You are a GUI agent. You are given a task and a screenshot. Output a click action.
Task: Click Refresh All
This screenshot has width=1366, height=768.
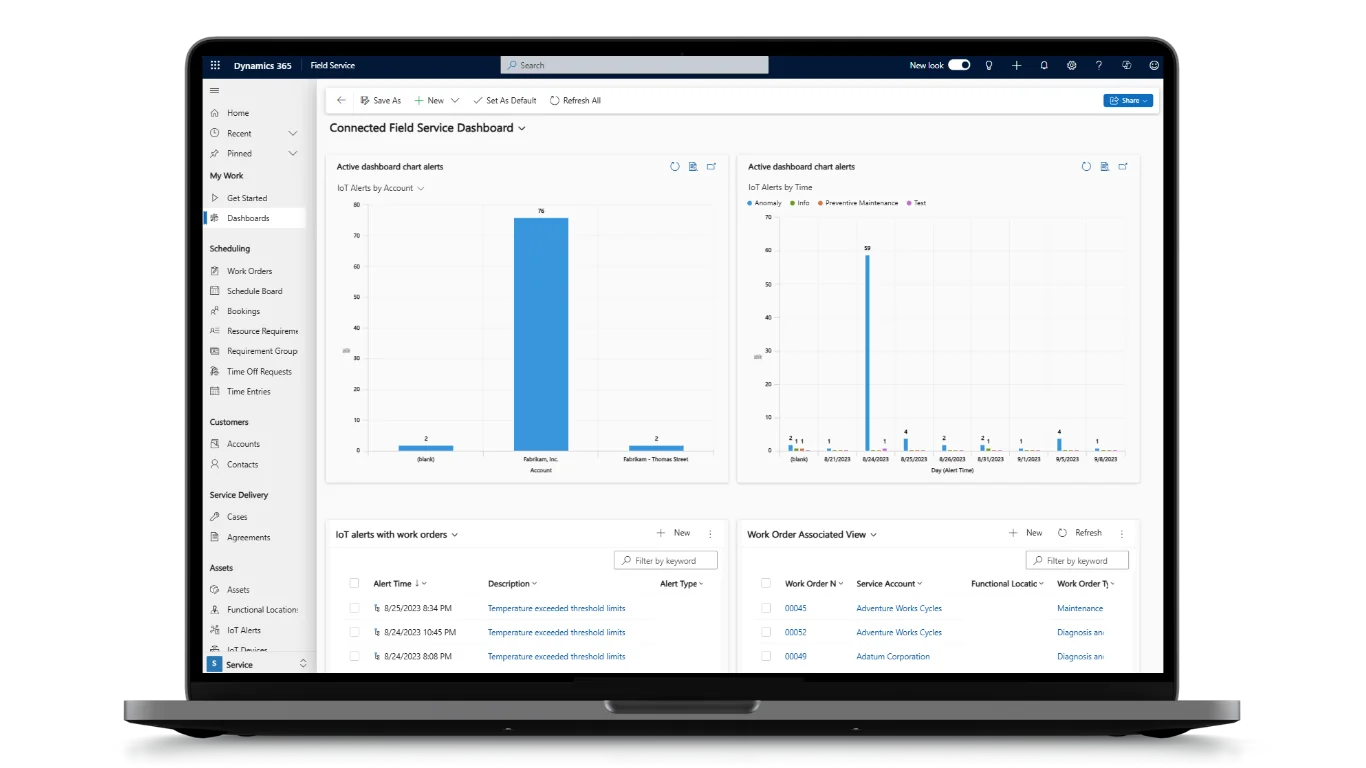(575, 100)
